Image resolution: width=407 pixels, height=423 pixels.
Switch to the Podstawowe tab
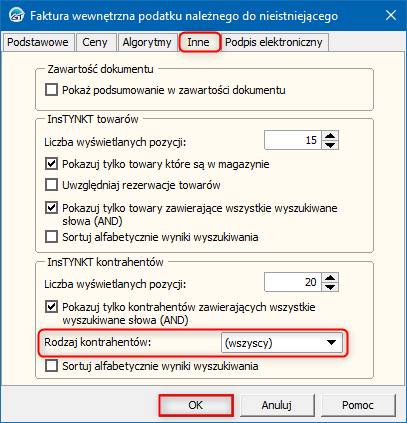coord(38,42)
